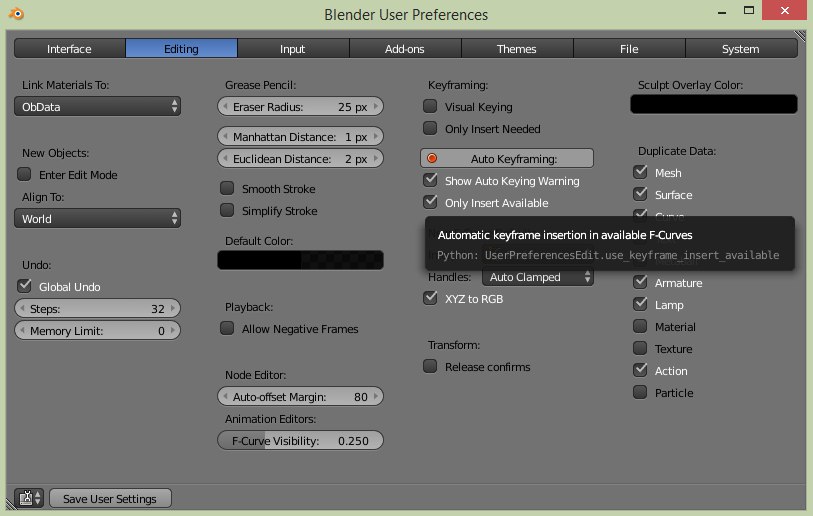Viewport: 813px width, 516px height.
Task: Switch to the File tab
Action: [x=629, y=49]
